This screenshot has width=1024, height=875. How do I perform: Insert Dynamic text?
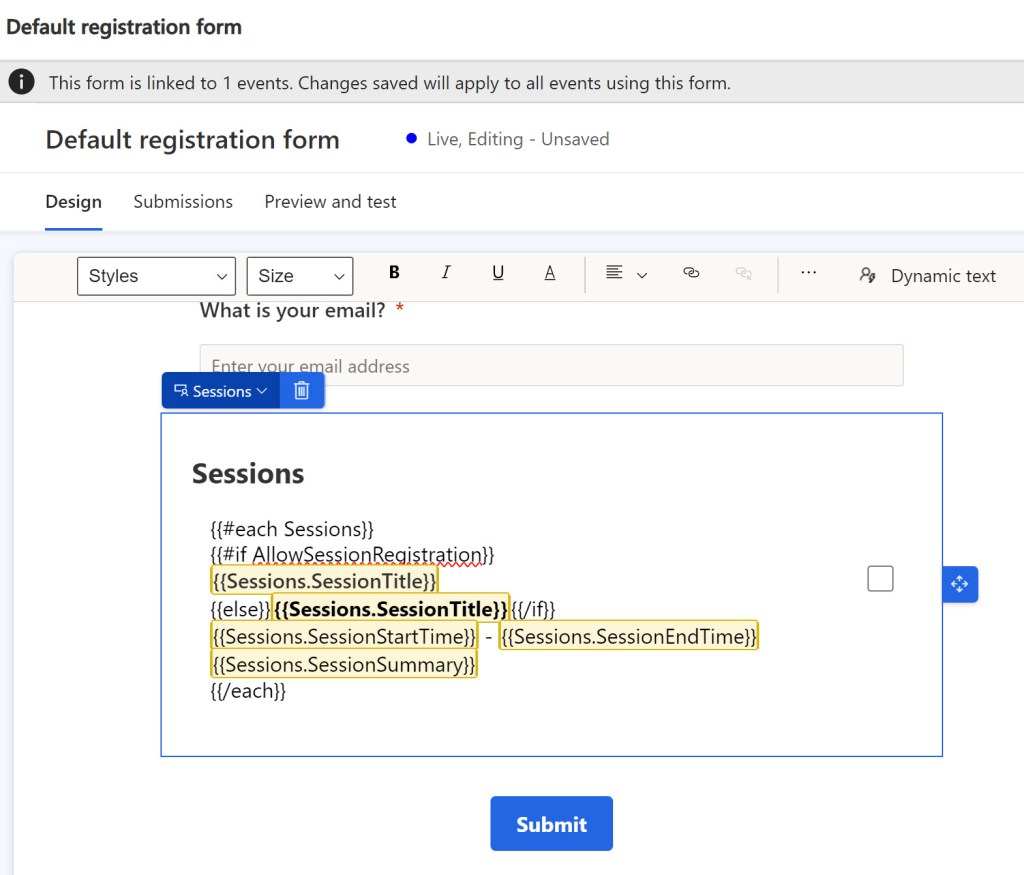[x=927, y=276]
